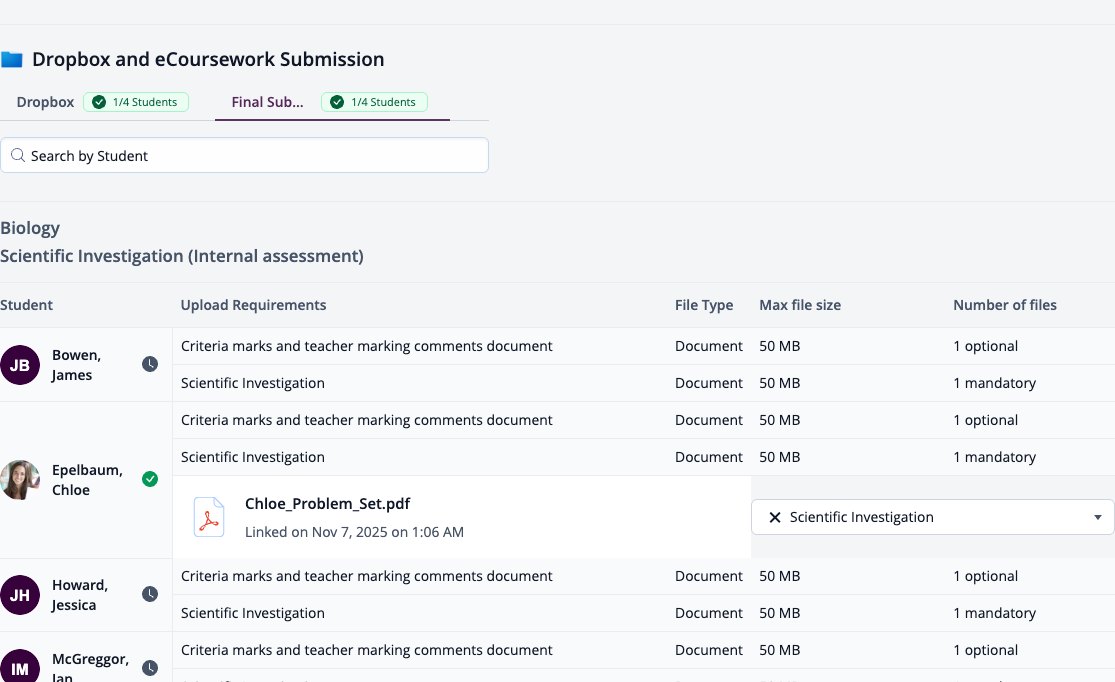Screen dimensions: 1115x682
Task: Click Chloe Epelbaum's profile photo
Action: 20,480
